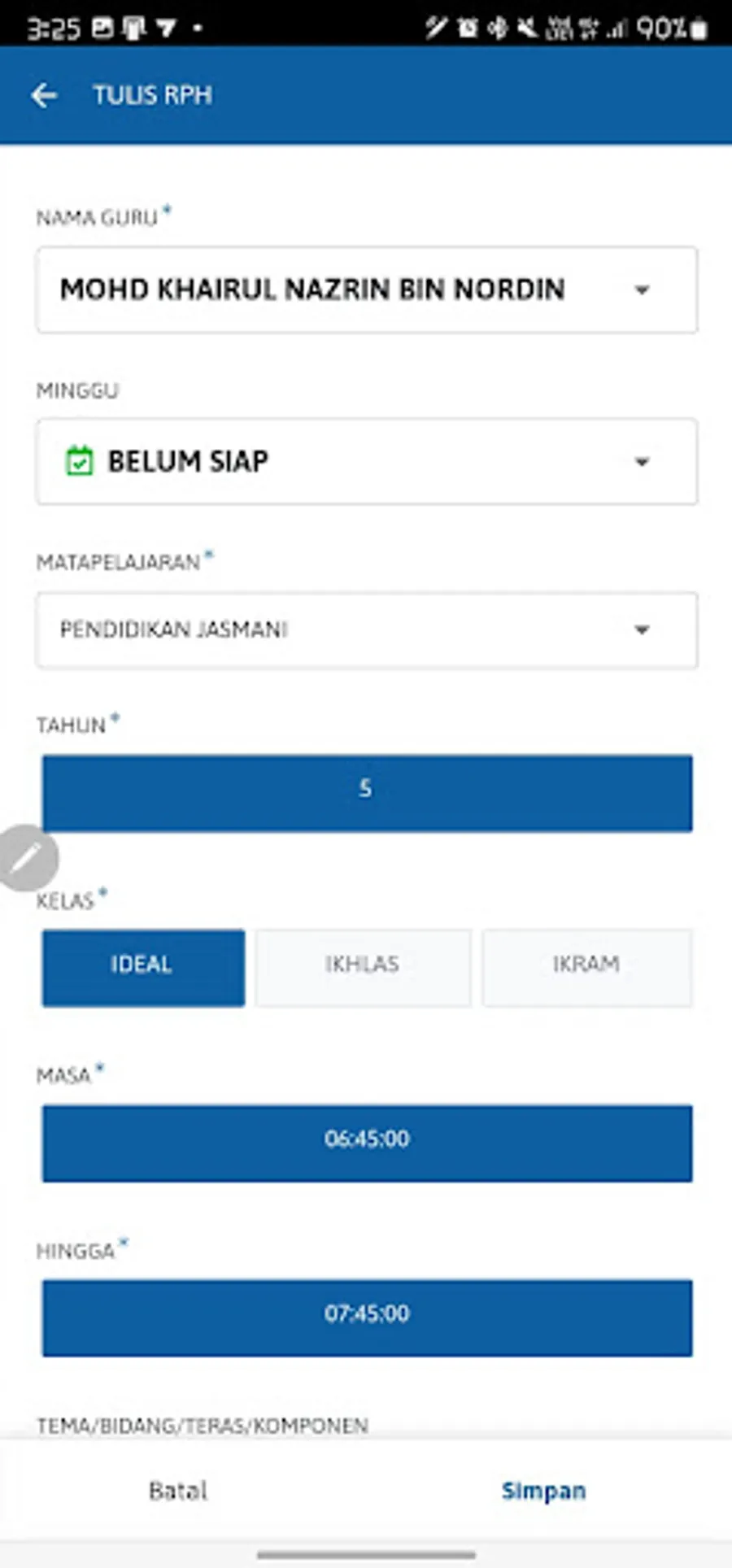Screen dimensions: 732x1568
Task: Tap the signal strength icon in status bar
Action: pos(620,29)
